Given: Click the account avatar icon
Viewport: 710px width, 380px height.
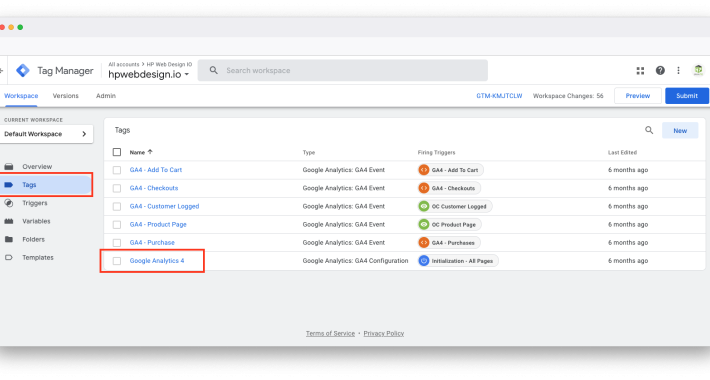Looking at the screenshot, I should pyautogui.click(x=698, y=70).
